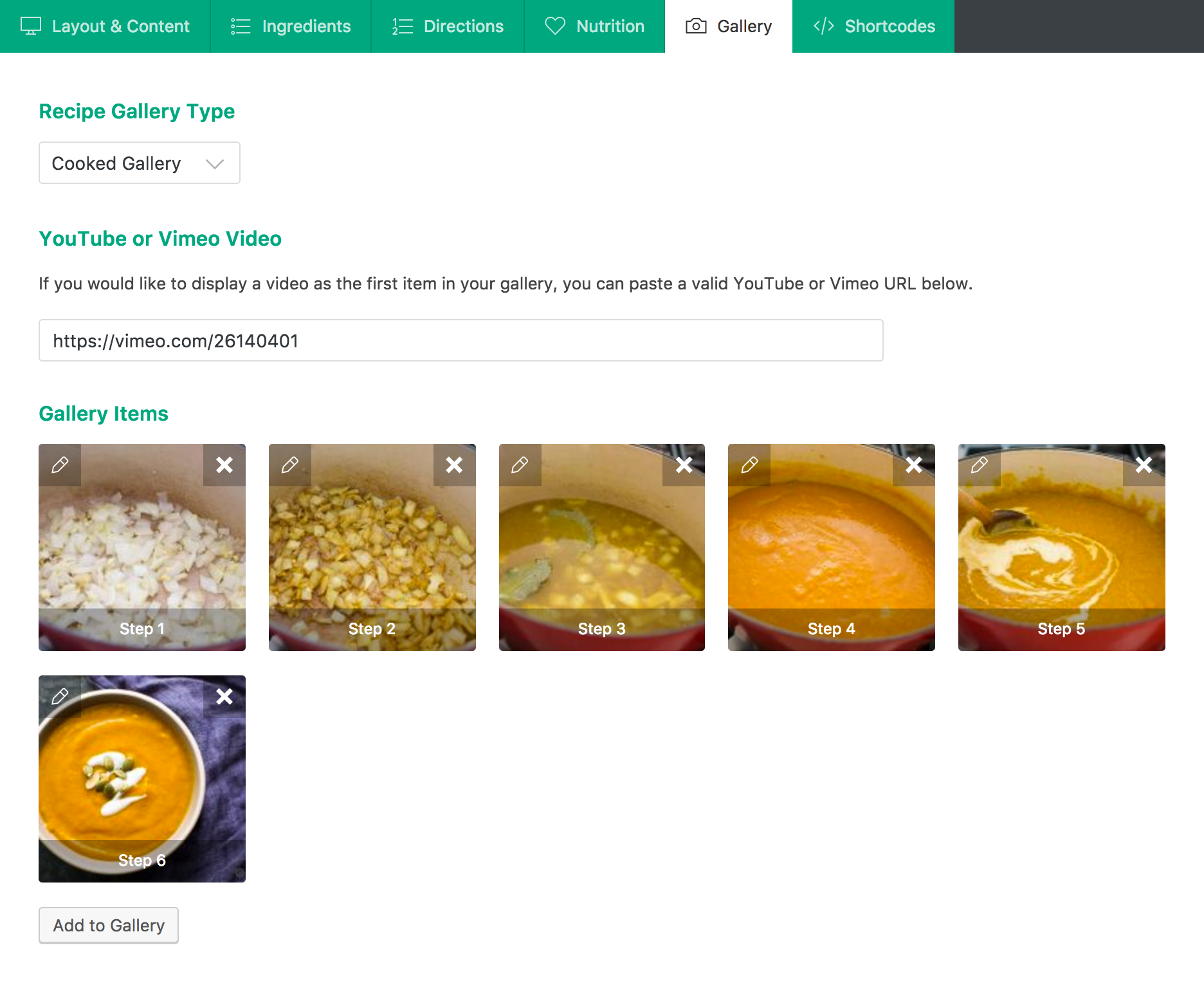Image resolution: width=1204 pixels, height=988 pixels.
Task: Open the Directions tab
Action: pyautogui.click(x=448, y=26)
